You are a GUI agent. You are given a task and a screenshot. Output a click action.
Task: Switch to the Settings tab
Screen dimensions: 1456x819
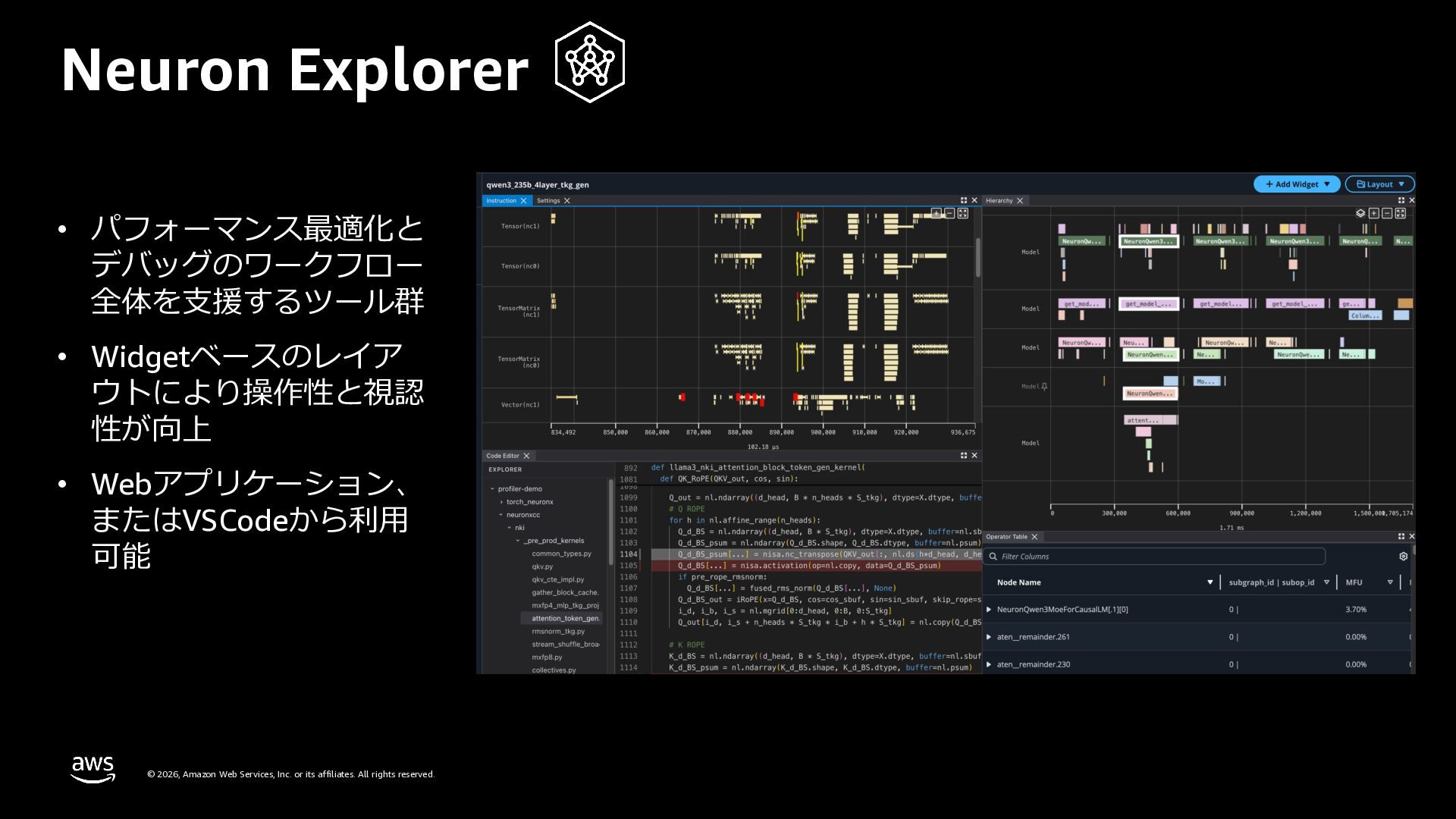548,200
